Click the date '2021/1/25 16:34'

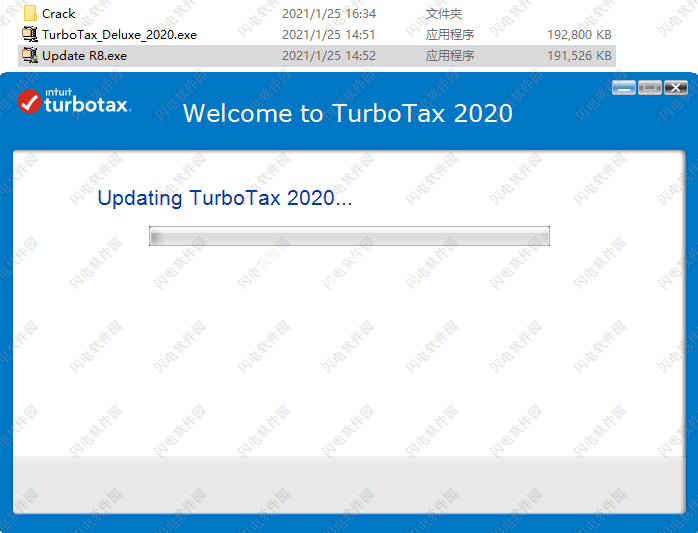pyautogui.click(x=329, y=14)
